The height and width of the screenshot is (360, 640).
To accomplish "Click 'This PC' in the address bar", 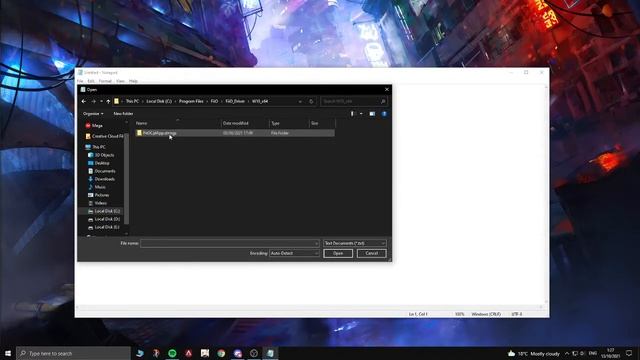I will pos(132,101).
